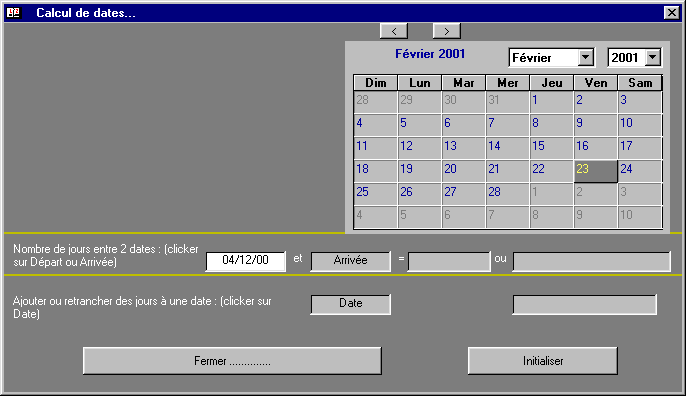Click the Fermer button
Viewport: 686px width, 396px height.
232,361
